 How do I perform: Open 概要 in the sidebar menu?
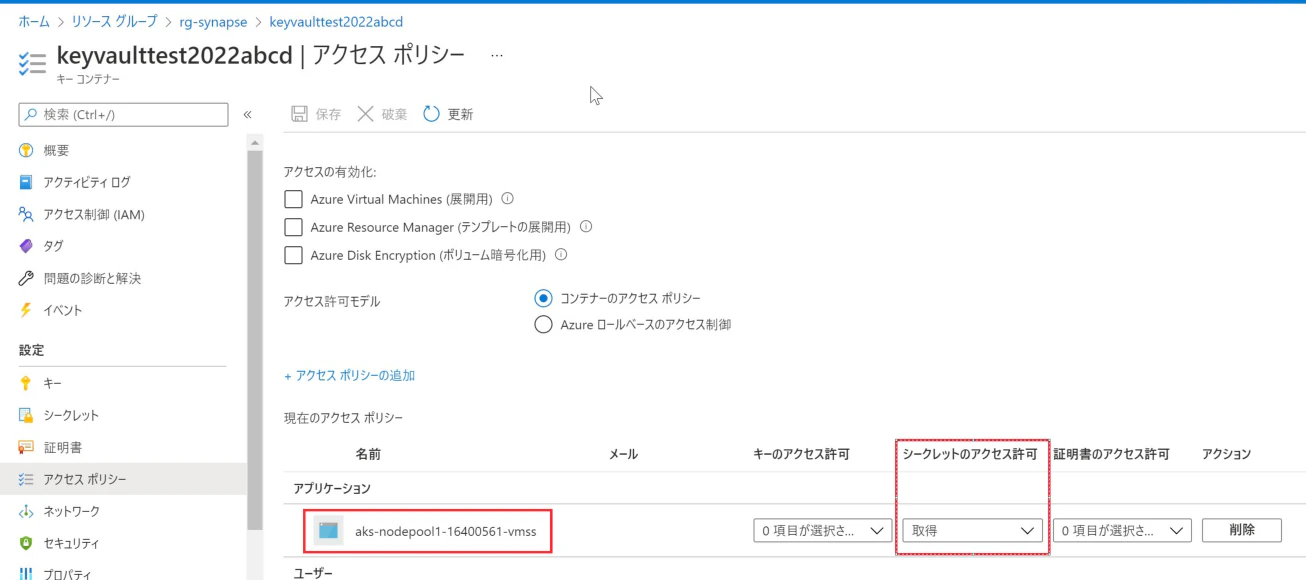pos(56,151)
